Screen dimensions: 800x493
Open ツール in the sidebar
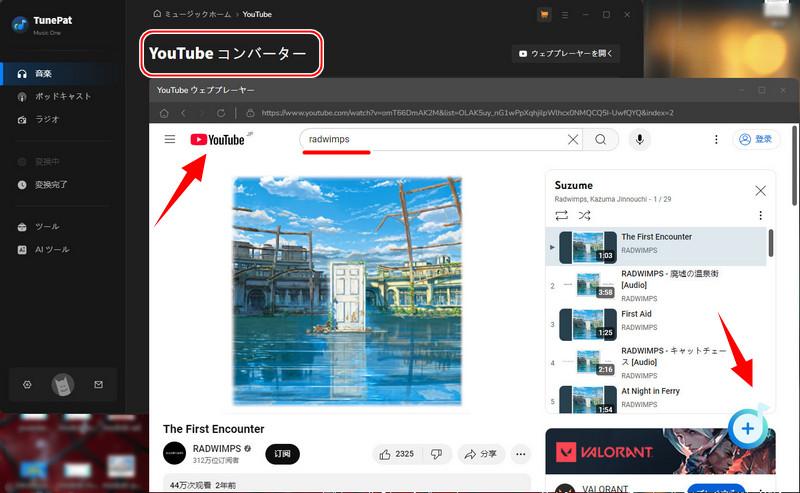[x=61, y=227]
